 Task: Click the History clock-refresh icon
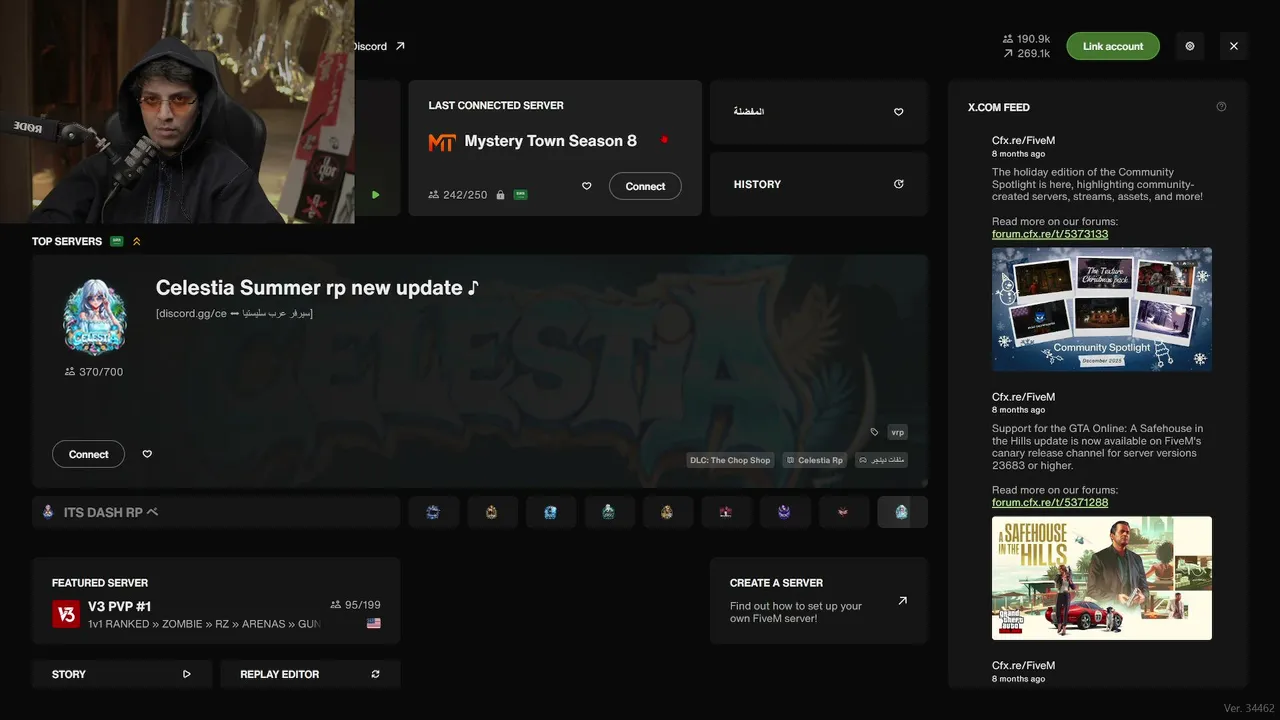pos(898,184)
